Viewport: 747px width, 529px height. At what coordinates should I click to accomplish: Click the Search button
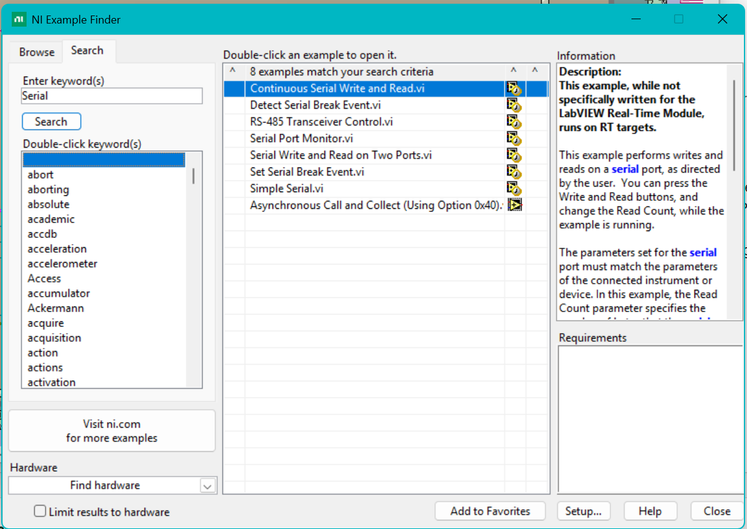tap(51, 122)
